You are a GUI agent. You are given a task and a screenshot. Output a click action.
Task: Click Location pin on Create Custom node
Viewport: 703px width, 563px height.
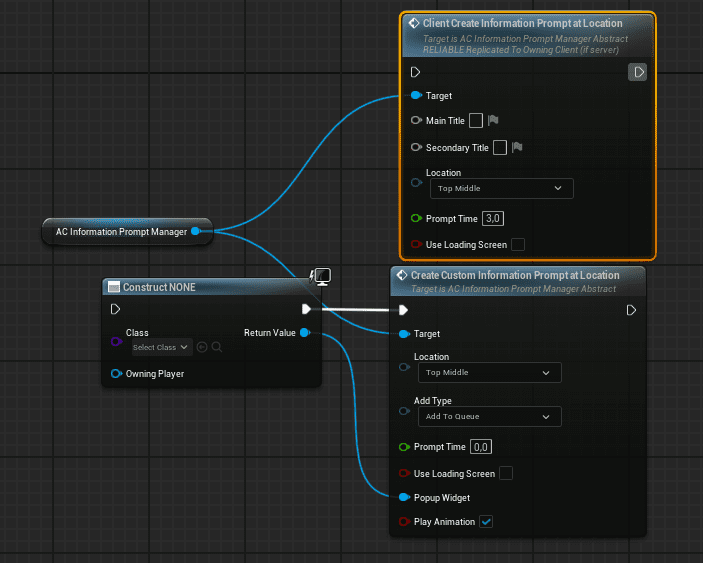(x=404, y=367)
